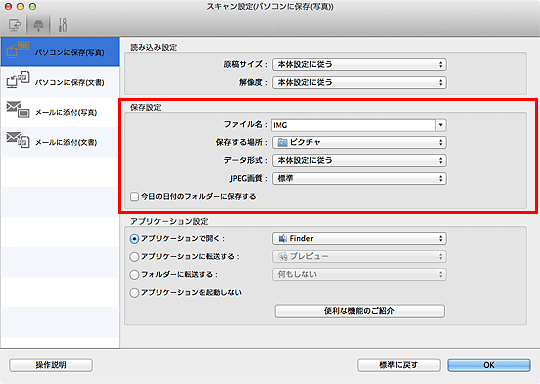Choose パソコンに保存(写真) label in list
Screen dimensions: 540x384
click(70, 52)
